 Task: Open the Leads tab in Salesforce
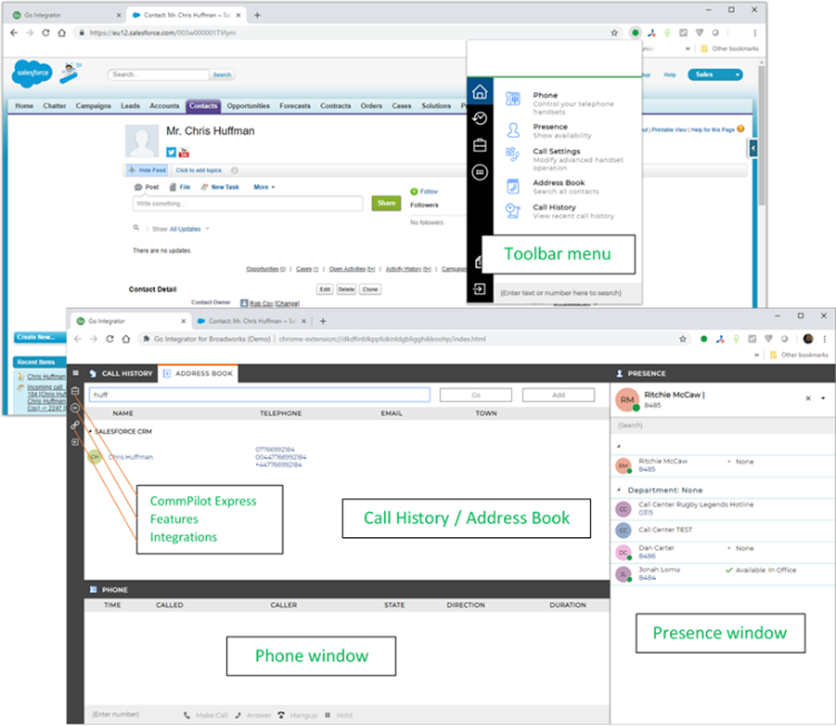[130, 106]
